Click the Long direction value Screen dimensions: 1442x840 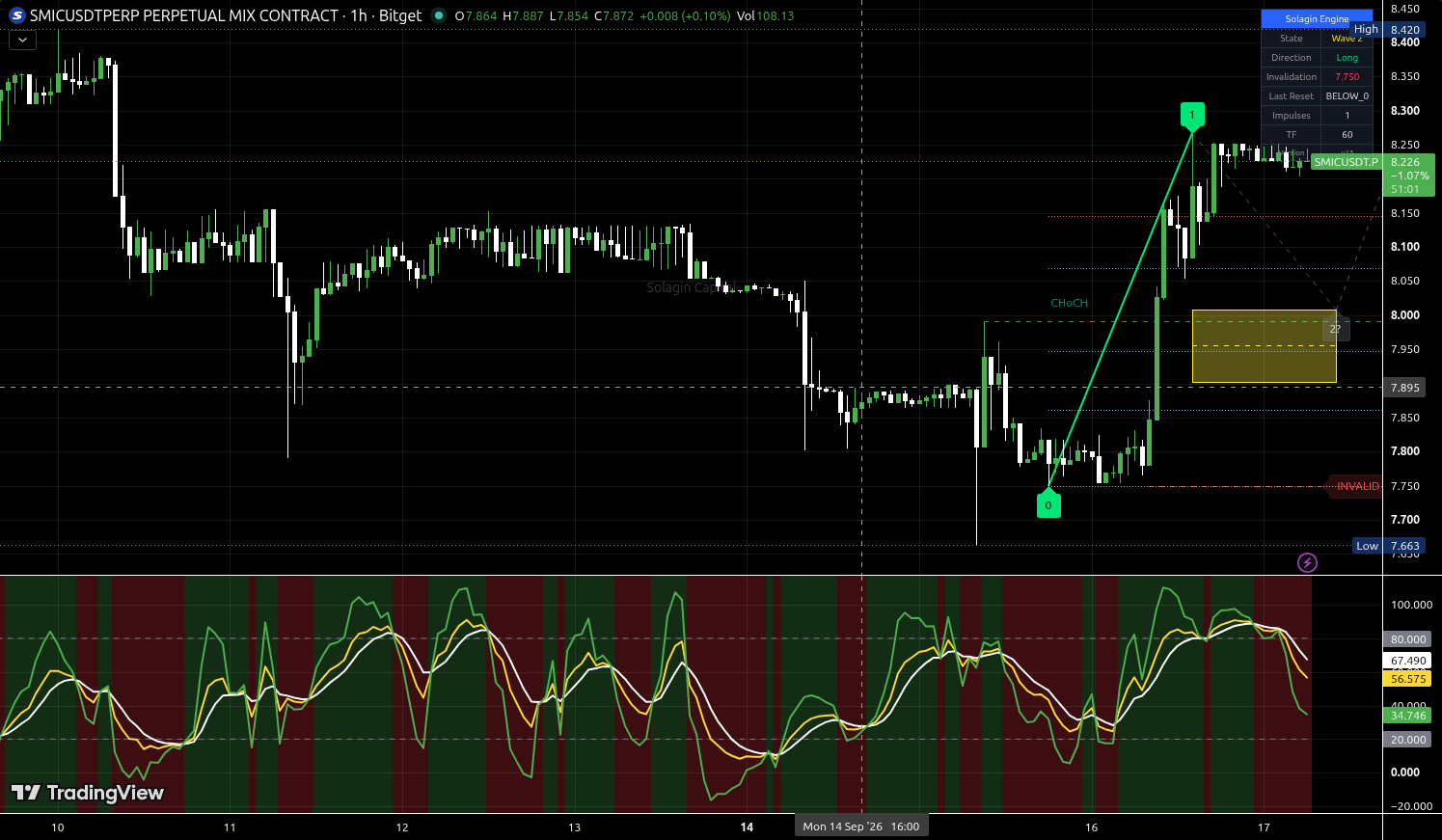point(1347,58)
